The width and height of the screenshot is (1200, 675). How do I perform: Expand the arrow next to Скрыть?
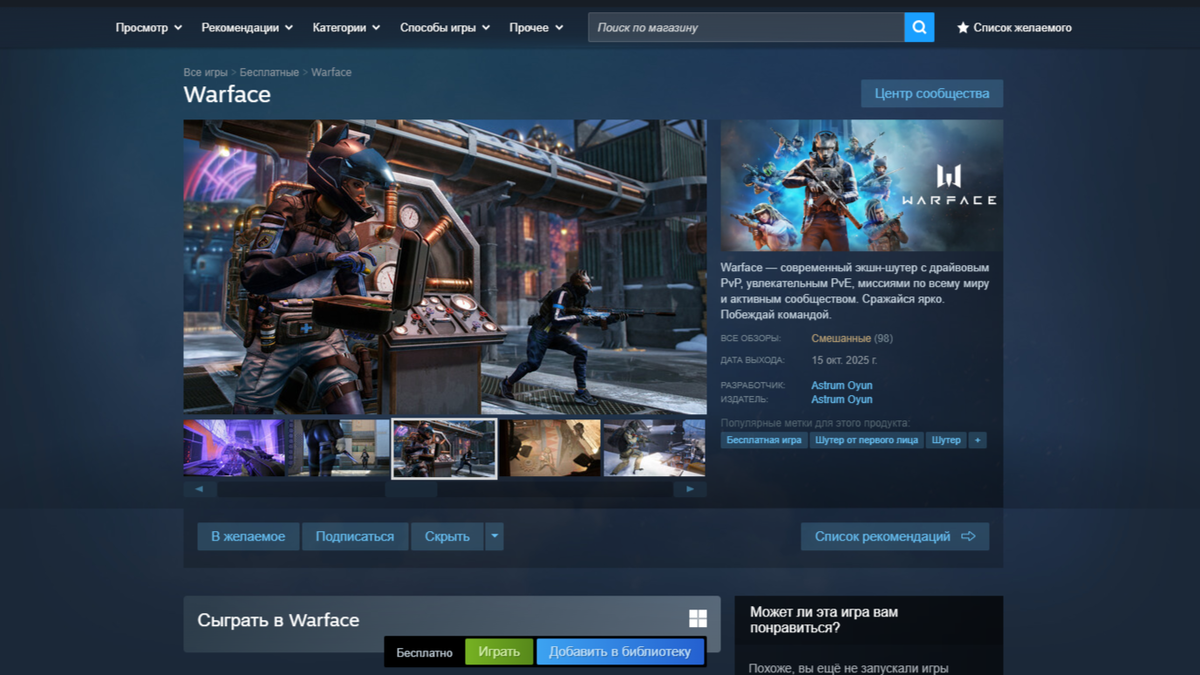click(x=494, y=537)
